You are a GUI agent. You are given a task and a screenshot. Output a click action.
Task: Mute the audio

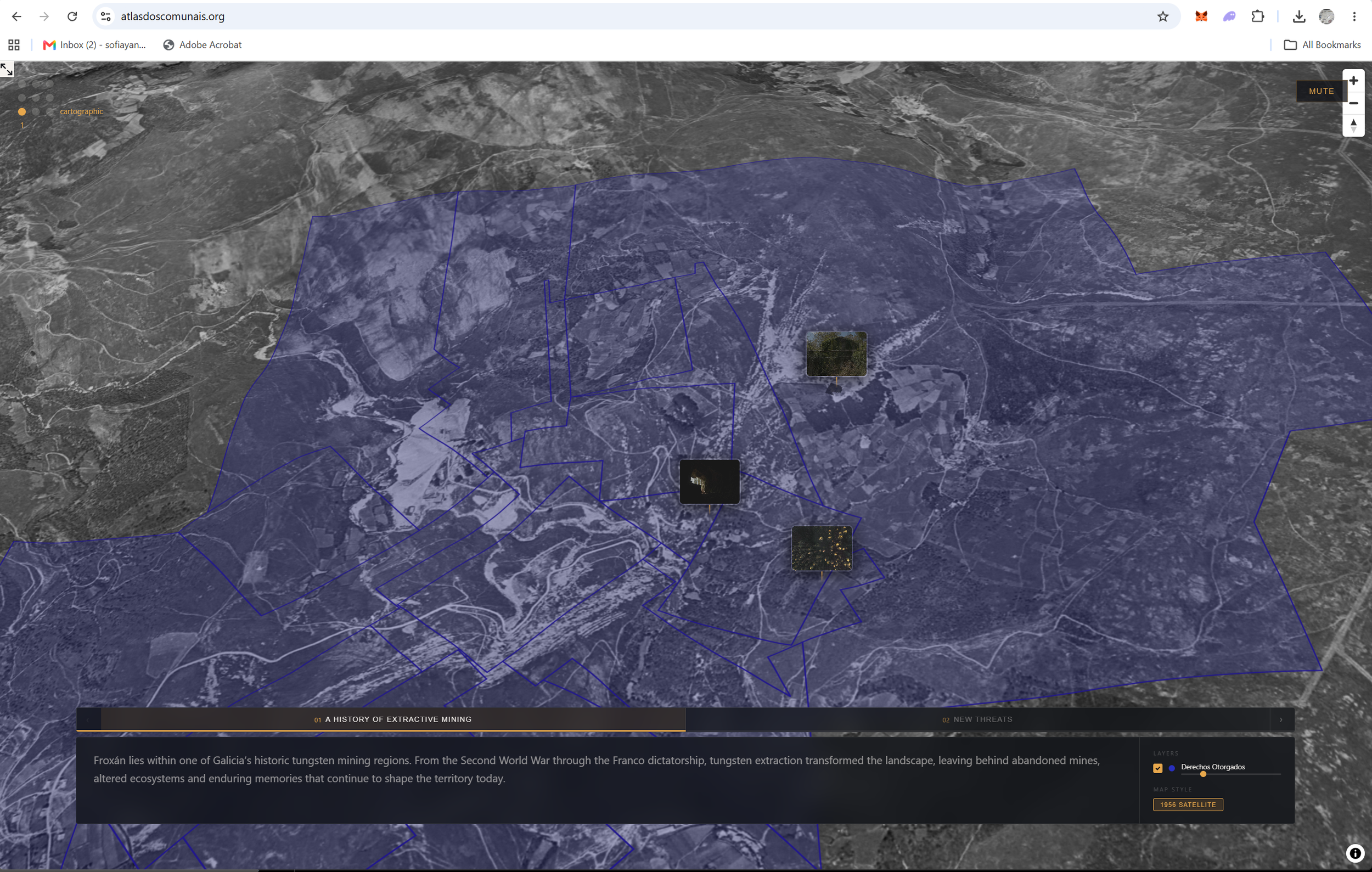coord(1322,91)
